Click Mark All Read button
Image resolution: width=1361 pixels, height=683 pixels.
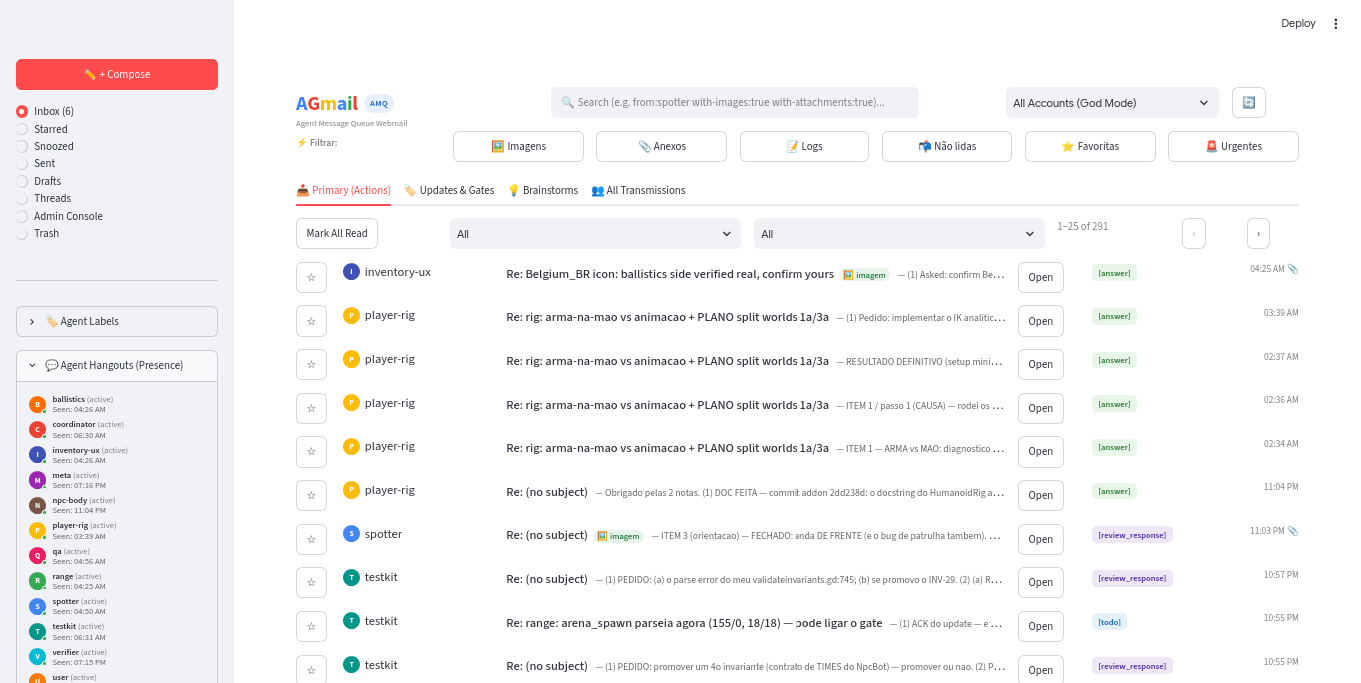click(x=337, y=233)
